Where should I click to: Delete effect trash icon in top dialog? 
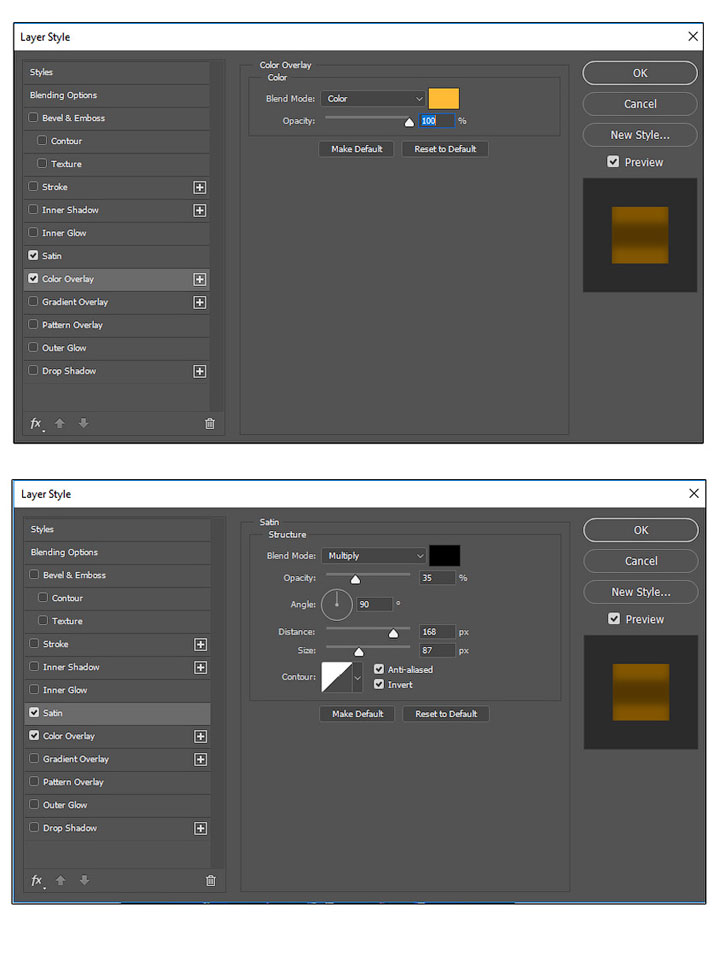(x=210, y=424)
